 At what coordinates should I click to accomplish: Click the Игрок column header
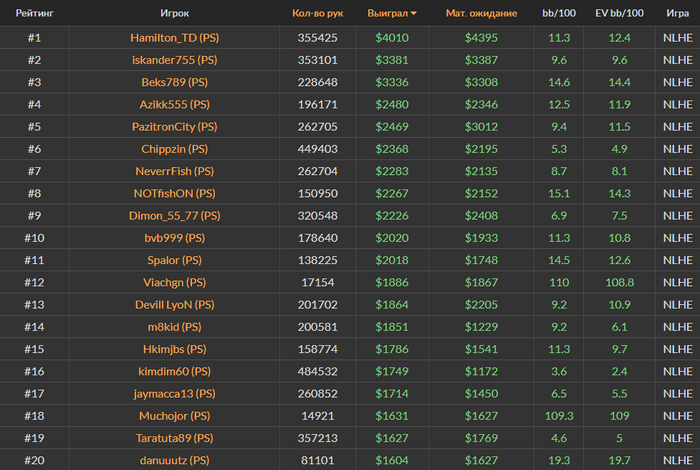[175, 13]
